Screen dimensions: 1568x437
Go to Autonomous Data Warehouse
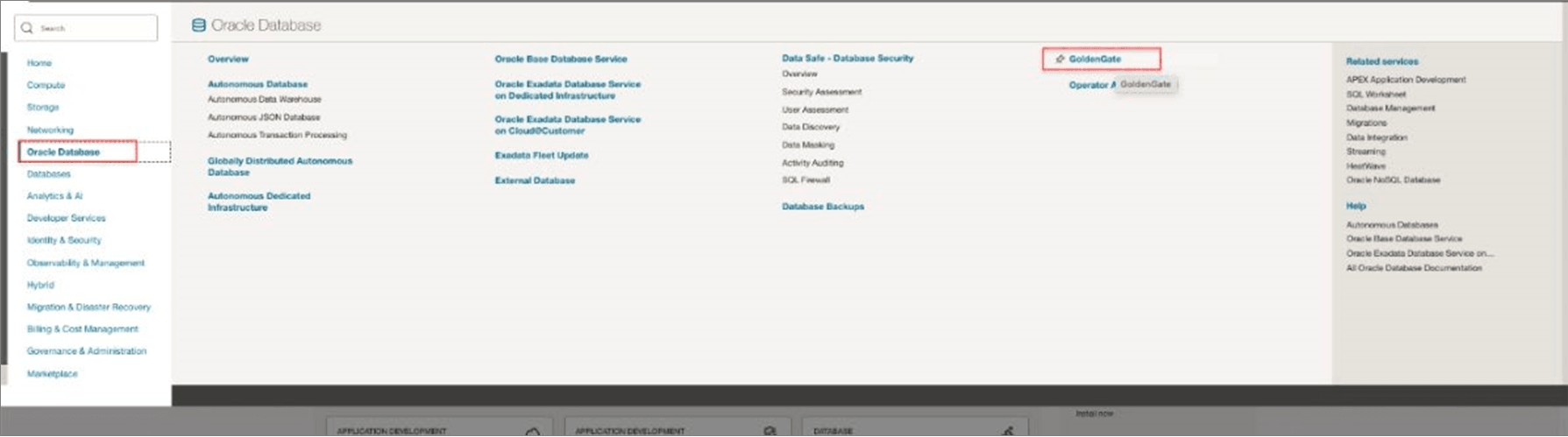point(265,99)
